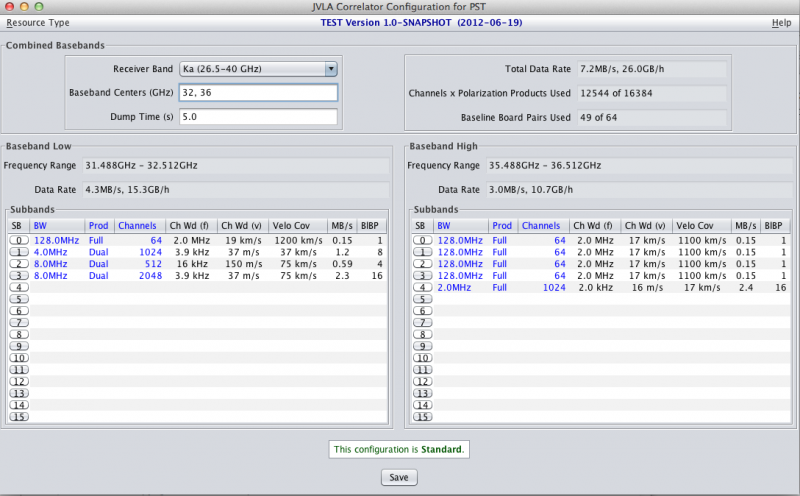Toggle subband 4 button in Baseband High
This screenshot has height=496, width=800.
pyautogui.click(x=423, y=287)
